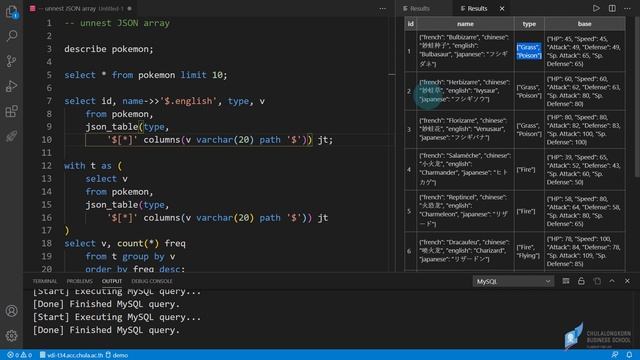Screen dimensions: 640x360
Task: Open the Explorer view in activity bar
Action: point(11,12)
